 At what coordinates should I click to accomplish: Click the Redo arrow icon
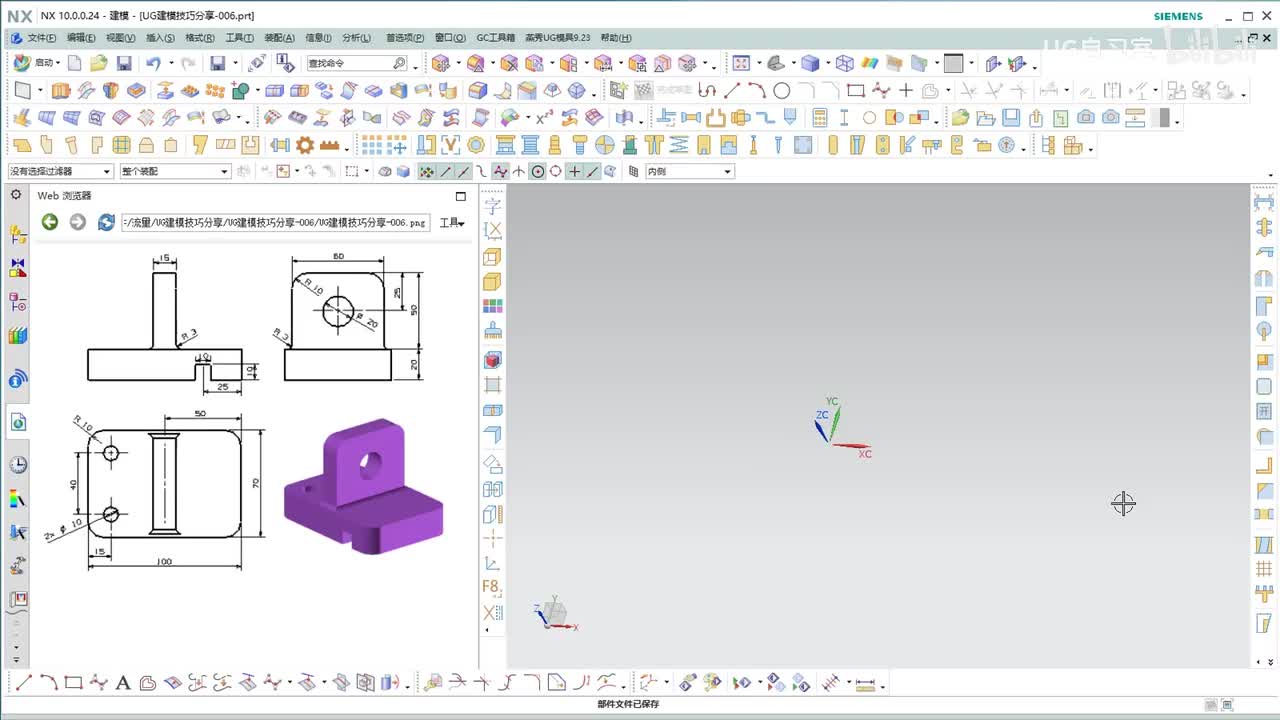click(188, 63)
